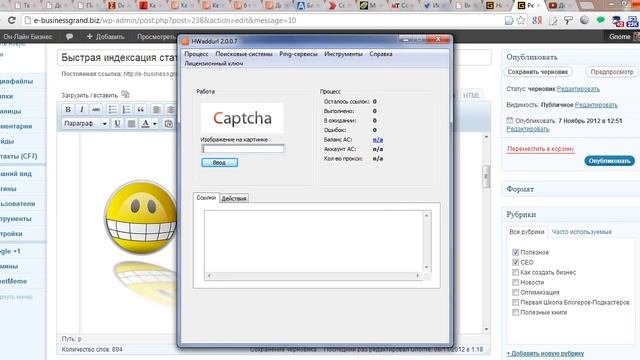Apply strikethrough in editor toolbar
The width and height of the screenshot is (640, 360).
pos(96,109)
